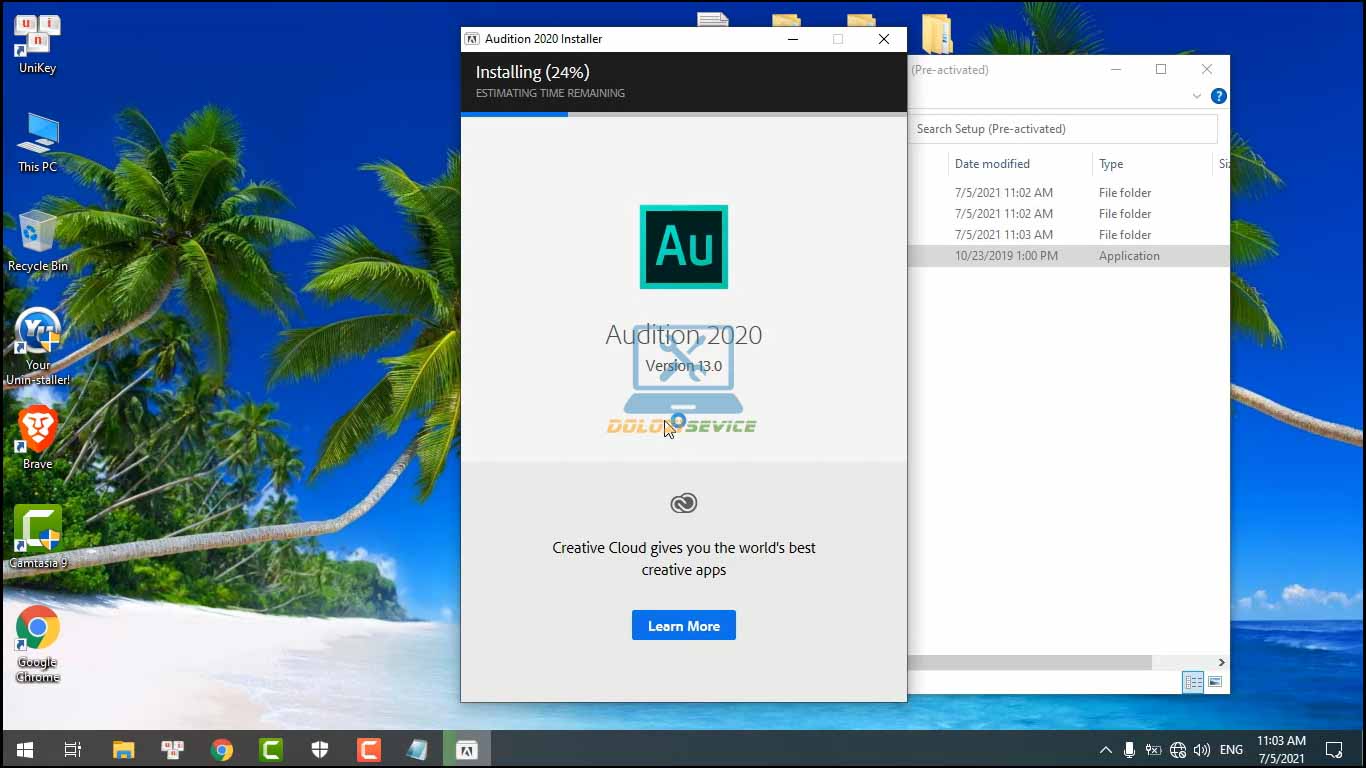Click Windows Security shield in taskbar
Screen dimensions: 1366x768
click(320, 750)
